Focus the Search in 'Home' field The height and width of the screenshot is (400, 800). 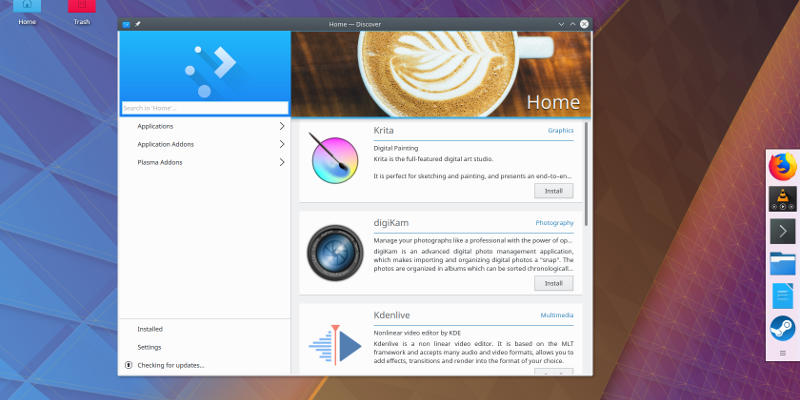[x=205, y=108]
